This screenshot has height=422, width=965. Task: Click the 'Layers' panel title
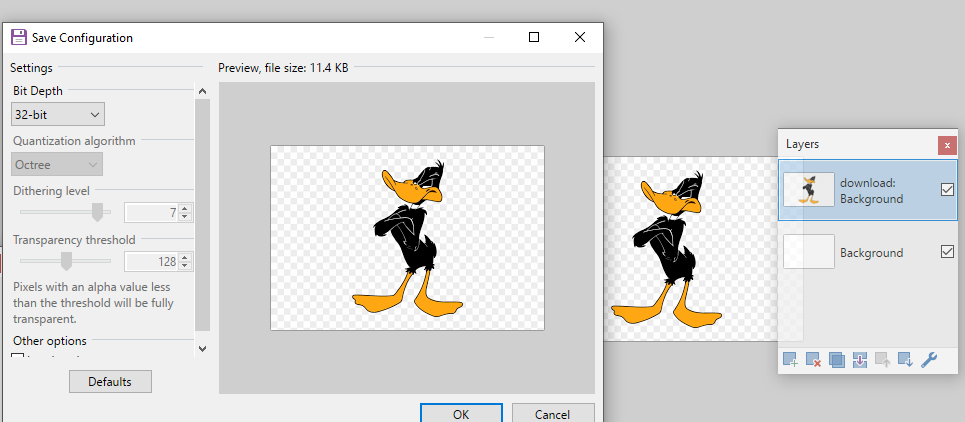pos(803,144)
